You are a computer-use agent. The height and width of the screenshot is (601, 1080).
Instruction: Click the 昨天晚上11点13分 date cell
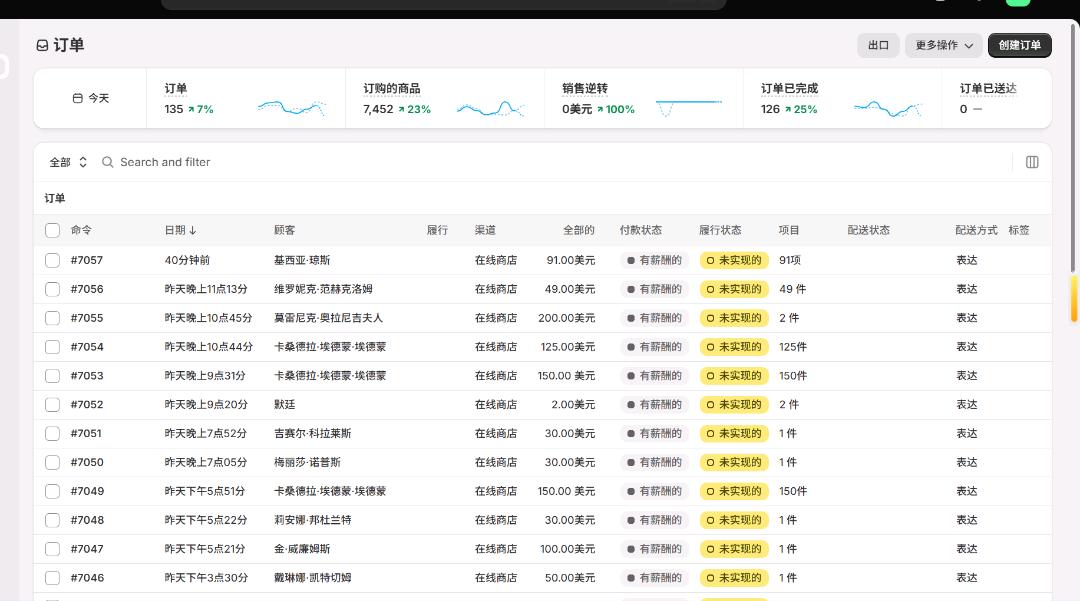tap(206, 289)
